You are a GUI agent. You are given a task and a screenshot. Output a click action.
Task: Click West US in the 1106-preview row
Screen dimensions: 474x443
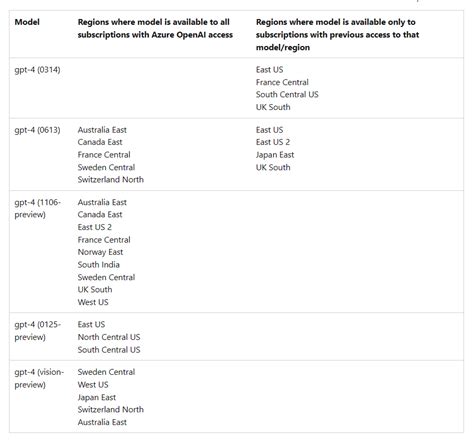[93, 302]
